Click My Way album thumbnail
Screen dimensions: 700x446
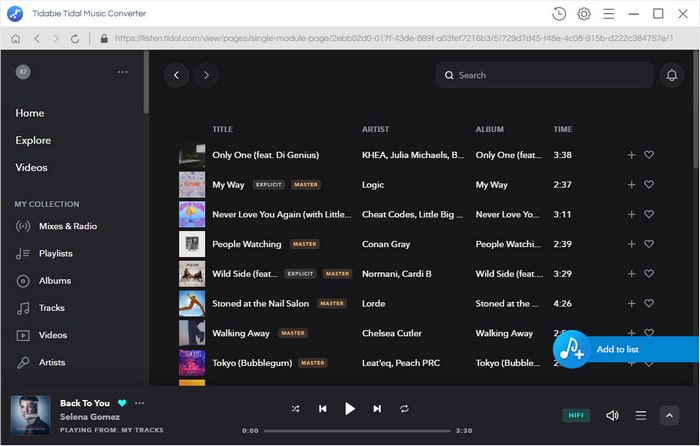tap(192, 184)
